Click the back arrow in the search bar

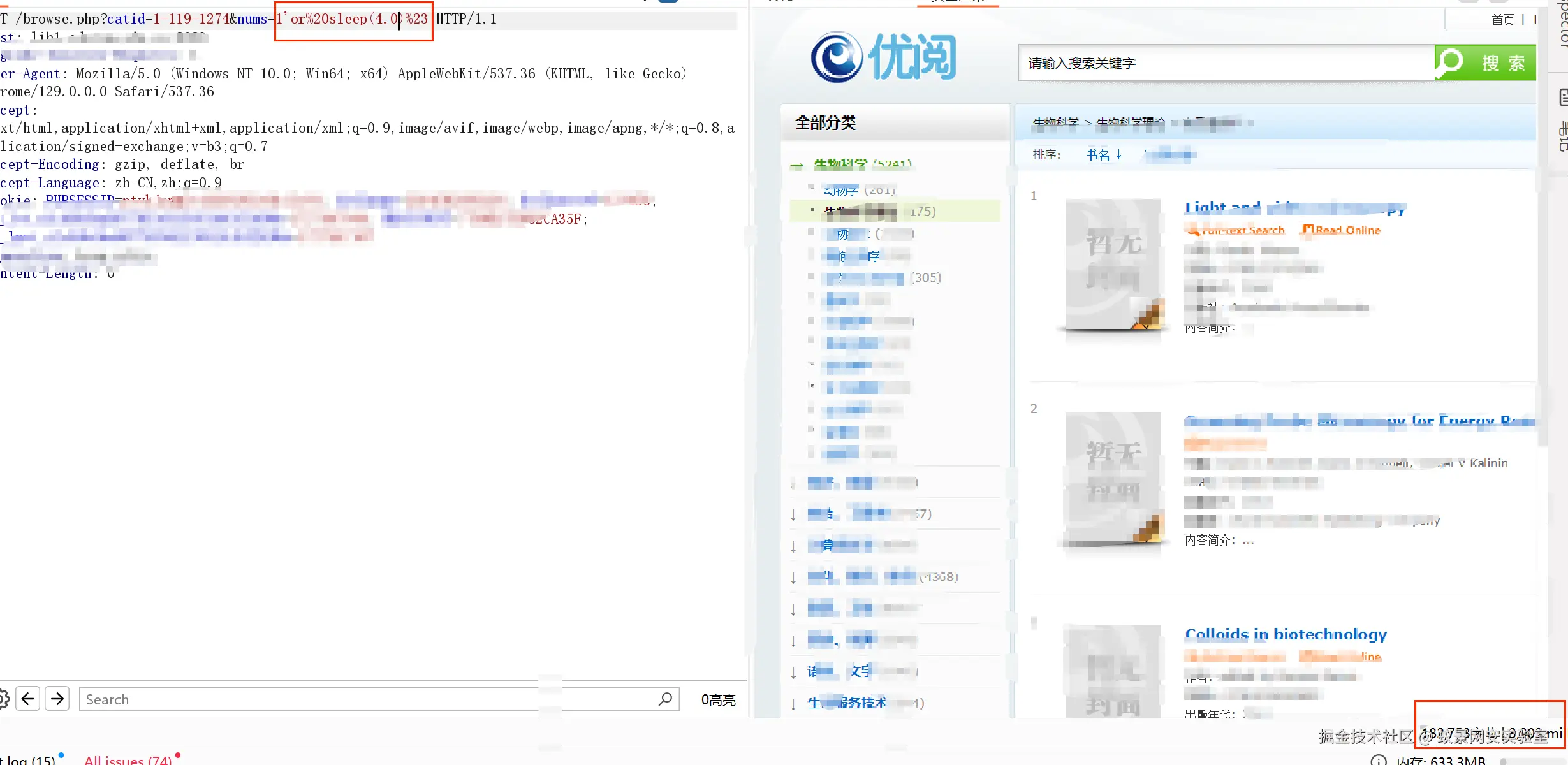point(28,699)
